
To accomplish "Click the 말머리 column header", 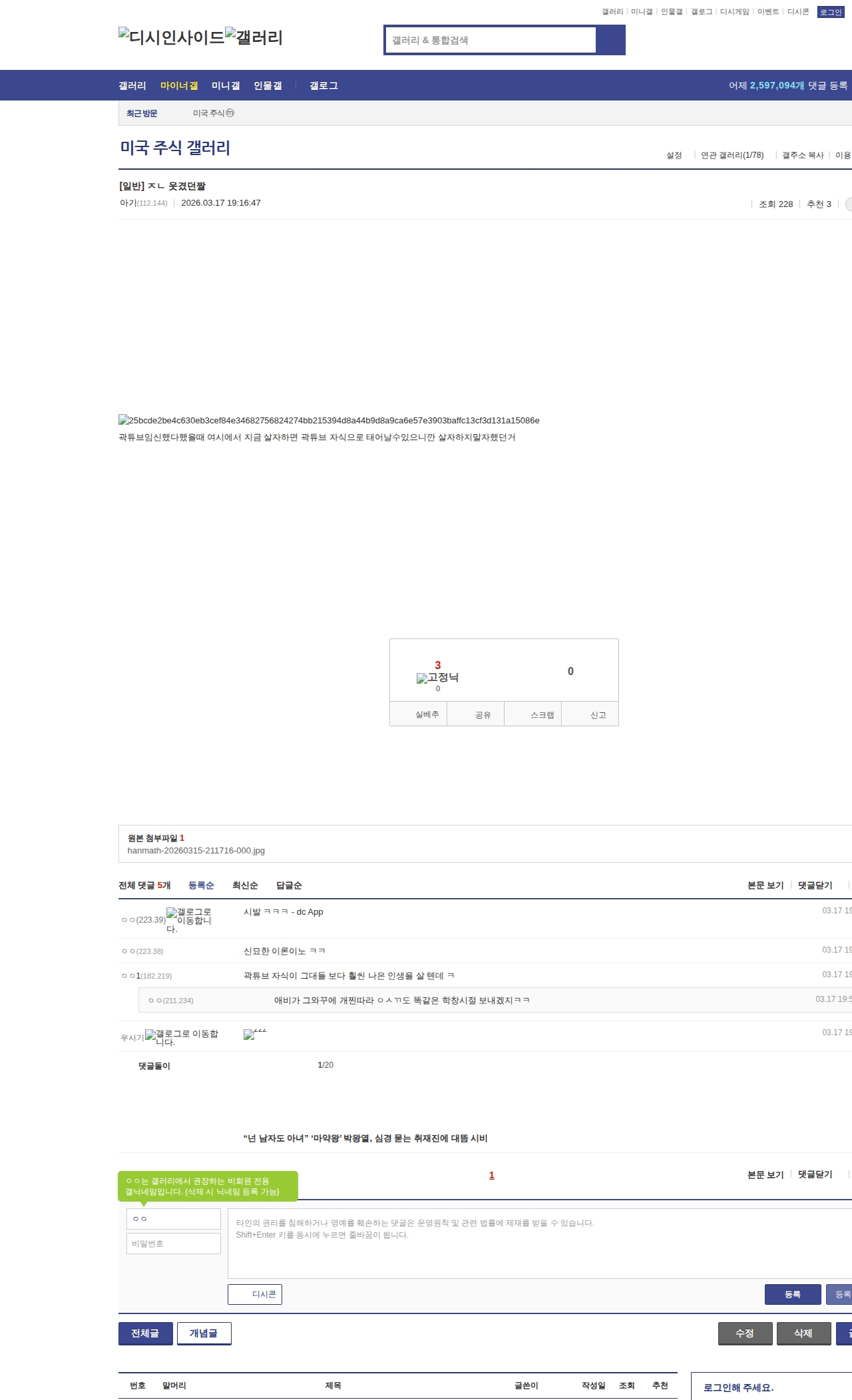I will (174, 1385).
